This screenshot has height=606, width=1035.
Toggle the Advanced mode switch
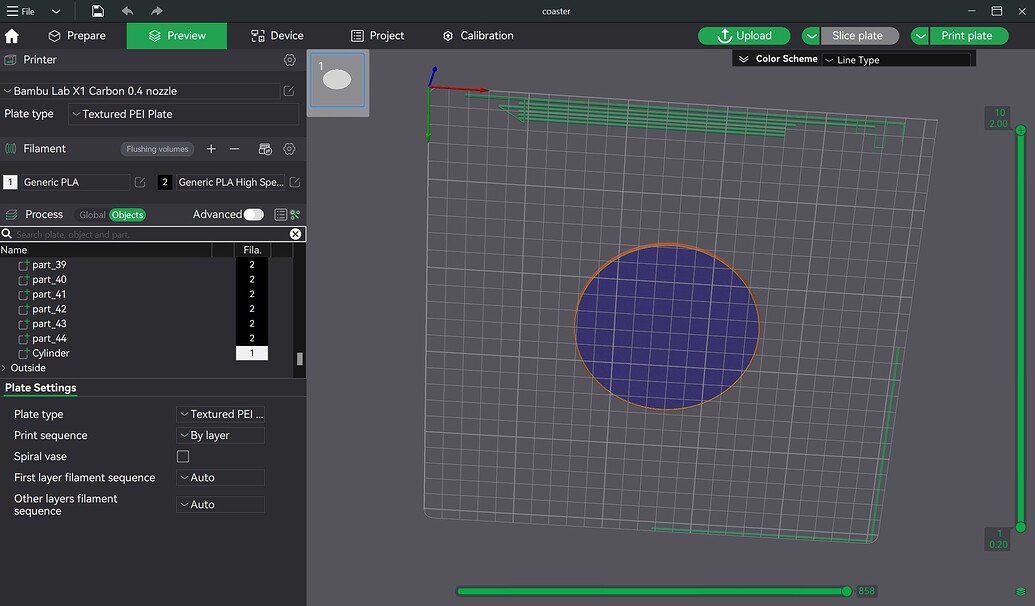253,215
